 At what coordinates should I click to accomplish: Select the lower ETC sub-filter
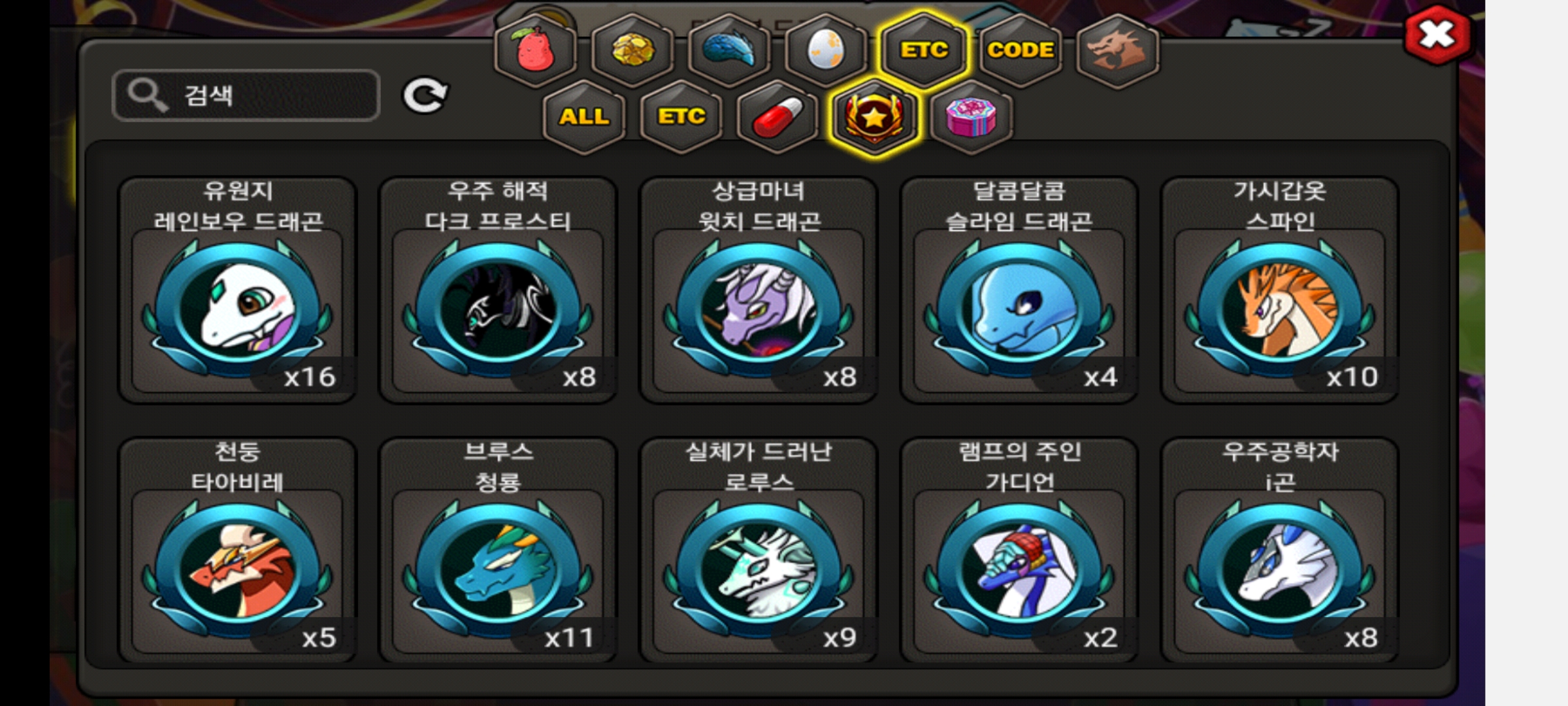(x=681, y=117)
